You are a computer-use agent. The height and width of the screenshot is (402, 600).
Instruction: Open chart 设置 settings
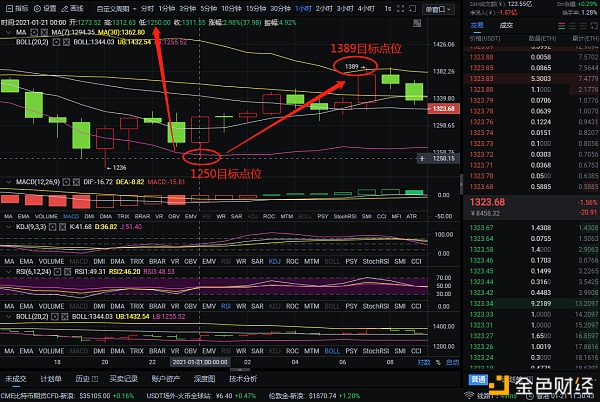pyautogui.click(x=45, y=8)
